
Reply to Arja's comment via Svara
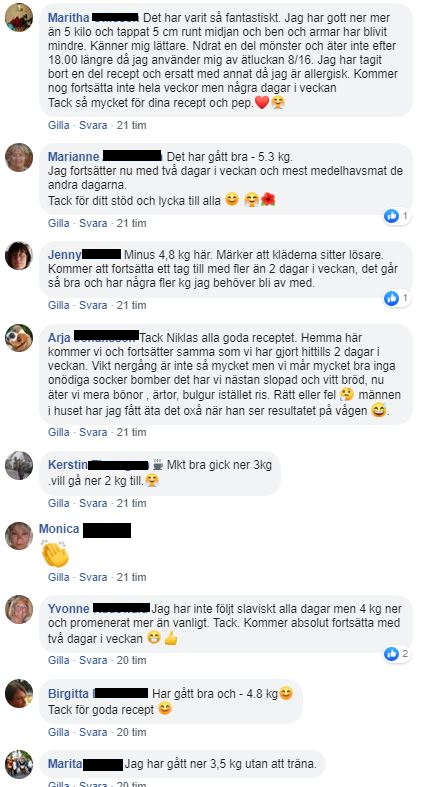click(93, 432)
